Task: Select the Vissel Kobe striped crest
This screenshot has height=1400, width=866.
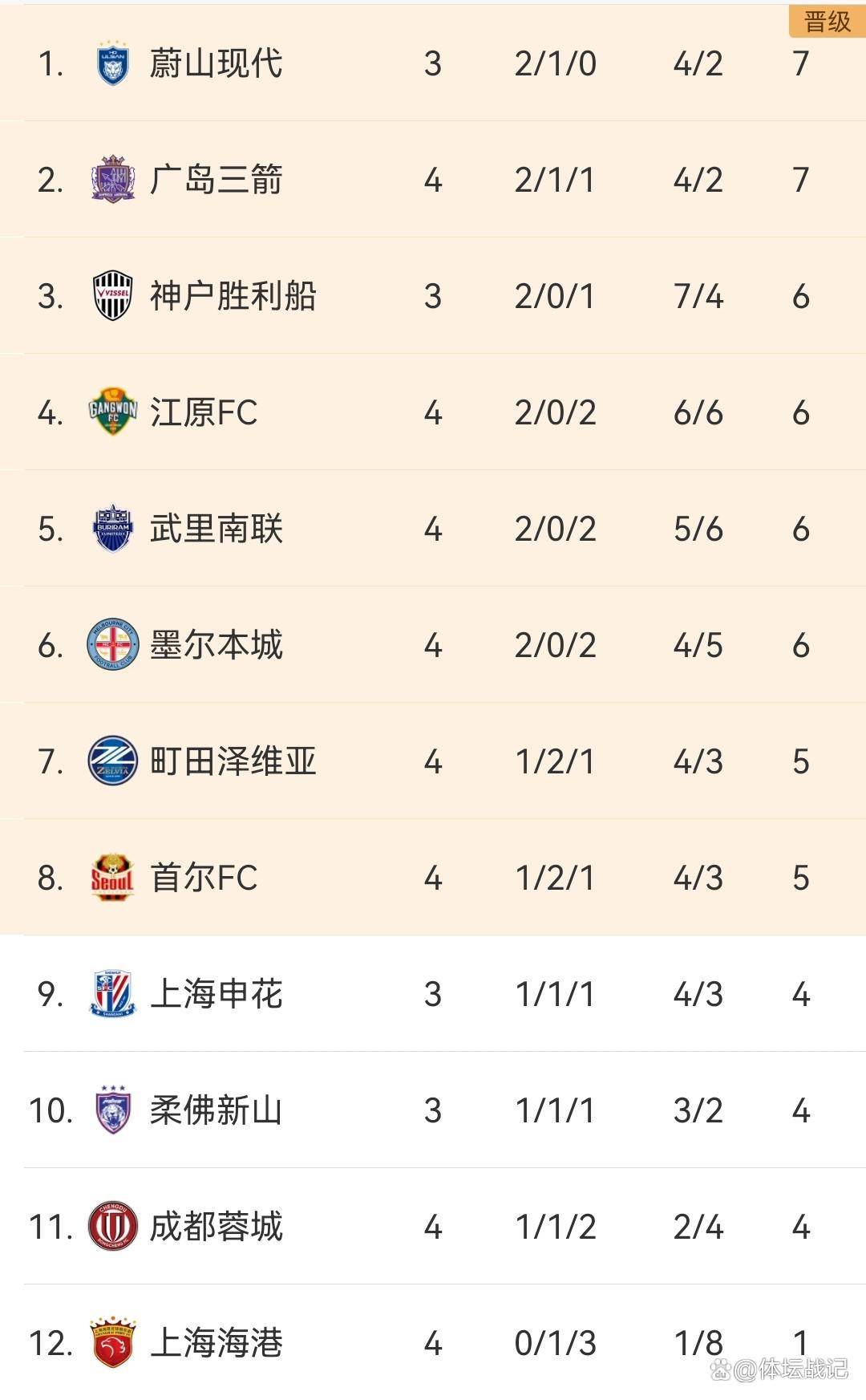Action: click(x=112, y=296)
